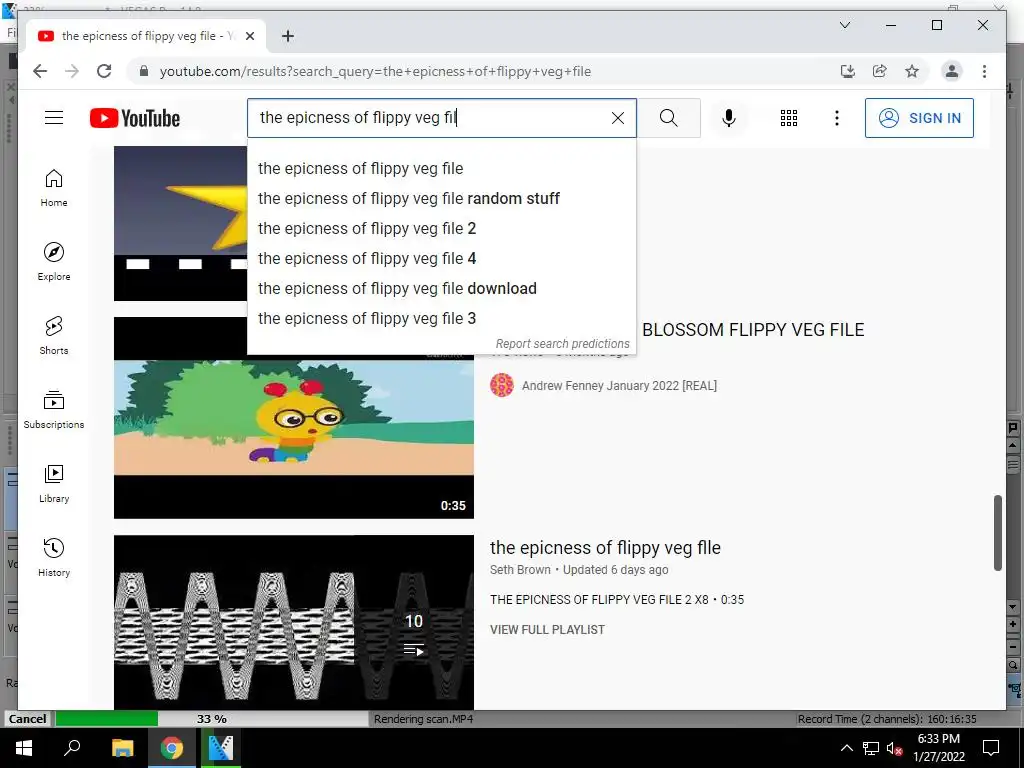The image size is (1024, 768).
Task: Start voice search with the microphone icon
Action: click(729, 118)
